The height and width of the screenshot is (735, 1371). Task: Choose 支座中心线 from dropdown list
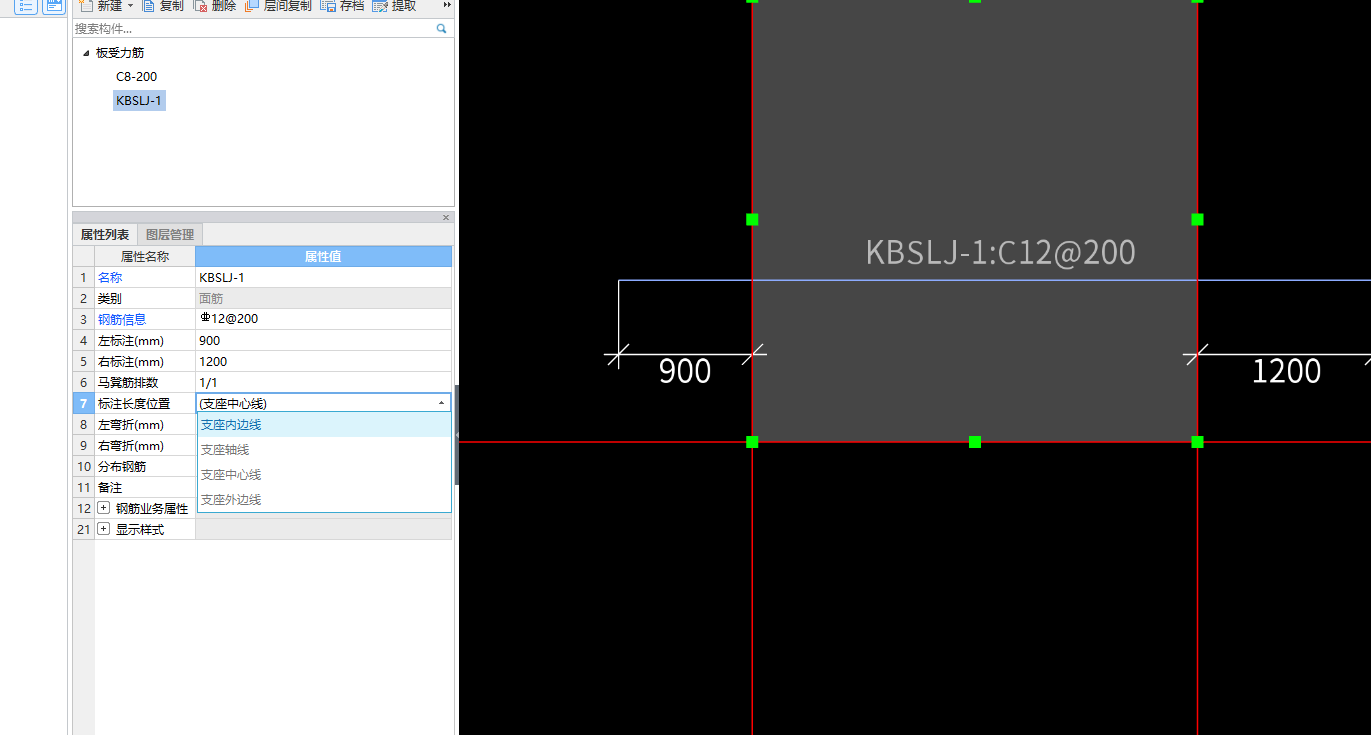coord(324,475)
